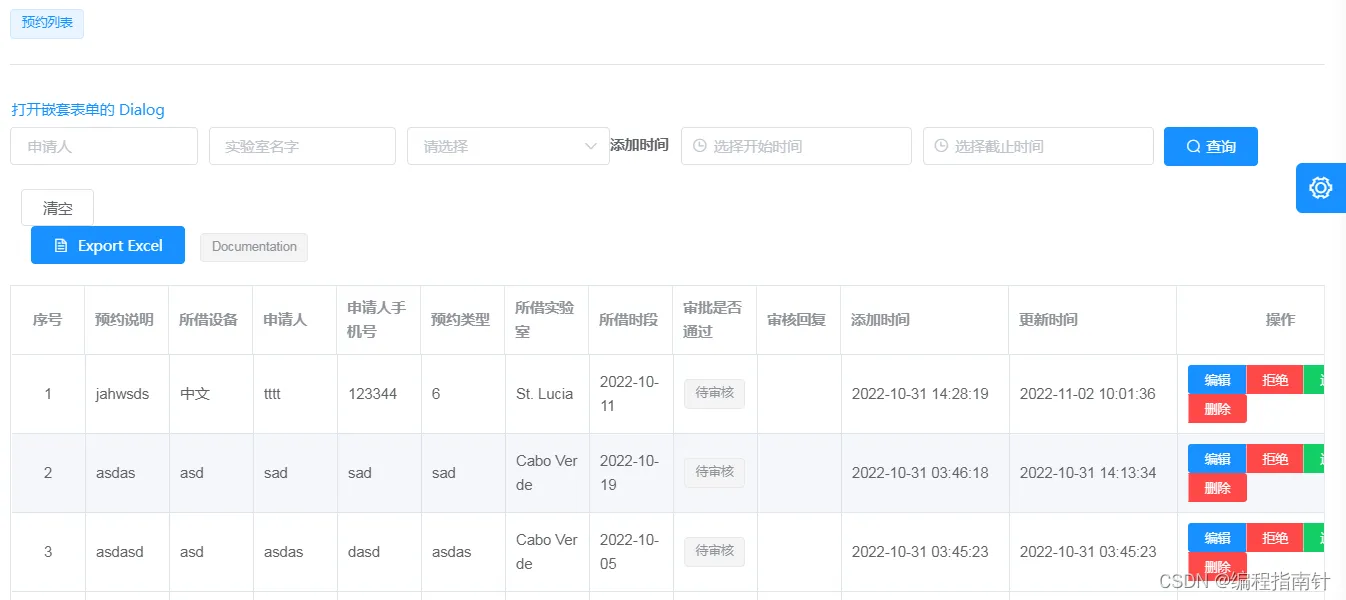Delete row 1 using 删除
Viewport: 1346px width, 600px height.
pyautogui.click(x=1217, y=409)
